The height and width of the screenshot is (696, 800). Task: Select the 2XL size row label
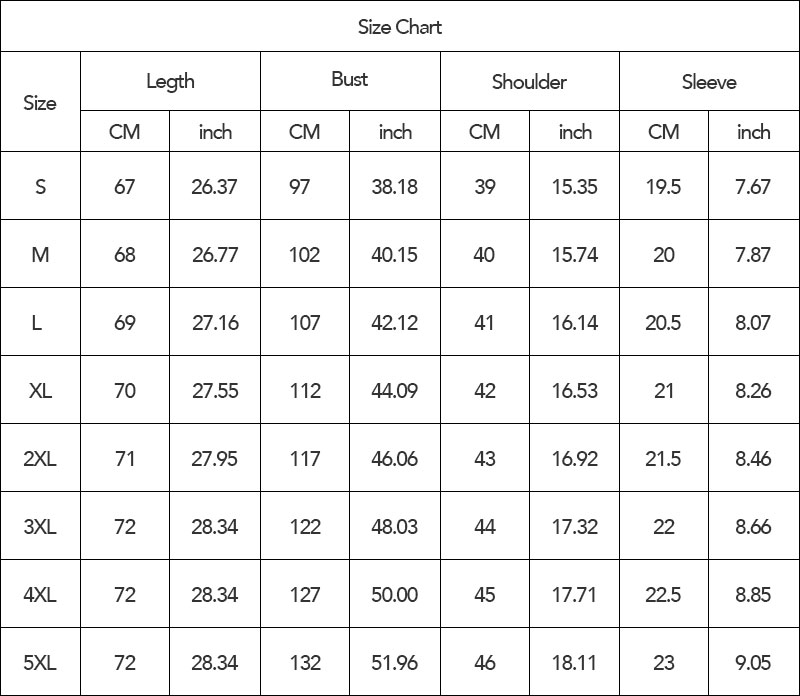(x=40, y=459)
